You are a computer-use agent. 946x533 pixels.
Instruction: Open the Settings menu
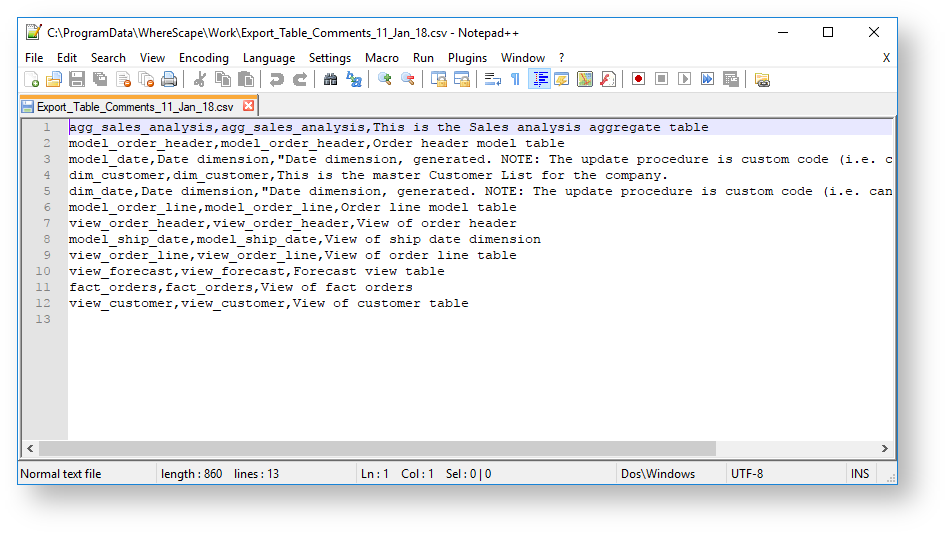click(x=330, y=58)
